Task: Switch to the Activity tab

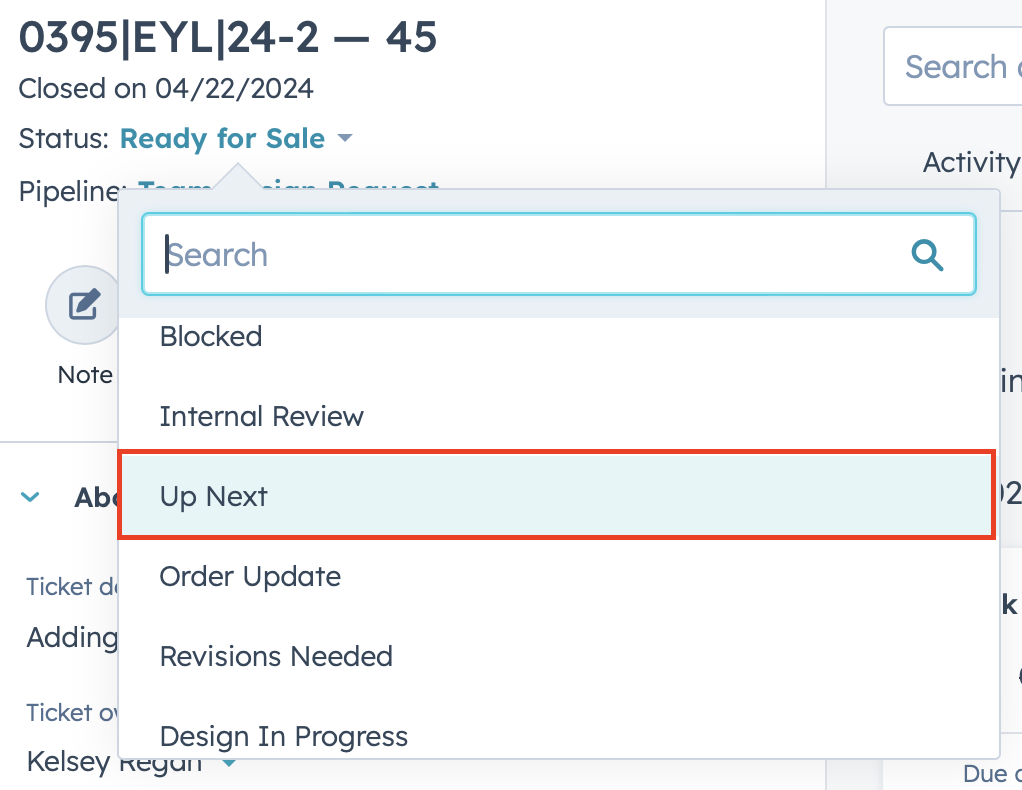Action: (x=970, y=162)
